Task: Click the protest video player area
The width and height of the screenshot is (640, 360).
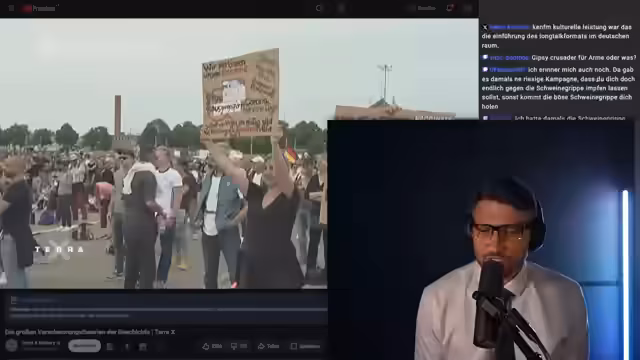Action: coord(163,153)
